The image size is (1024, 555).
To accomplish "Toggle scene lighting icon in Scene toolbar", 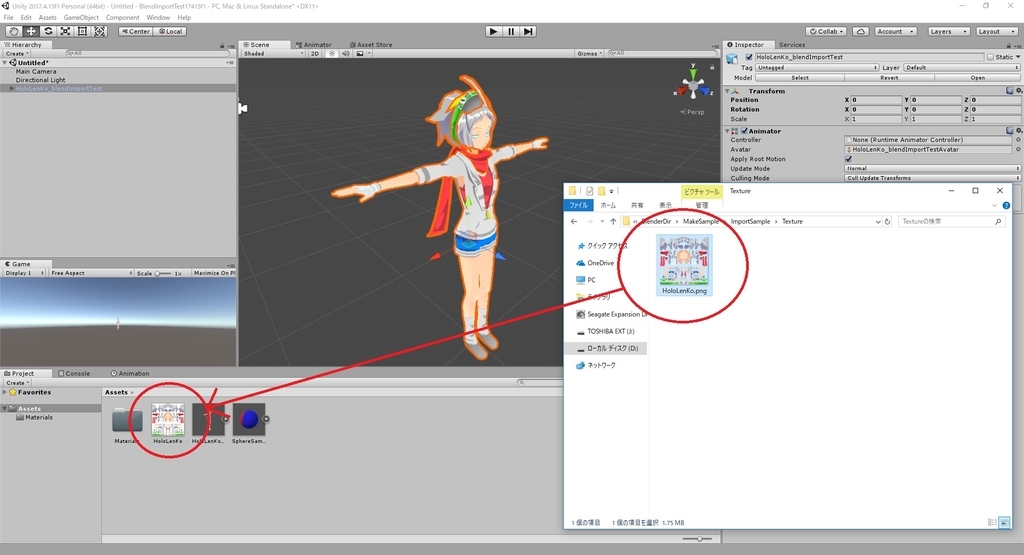I will click(x=331, y=54).
